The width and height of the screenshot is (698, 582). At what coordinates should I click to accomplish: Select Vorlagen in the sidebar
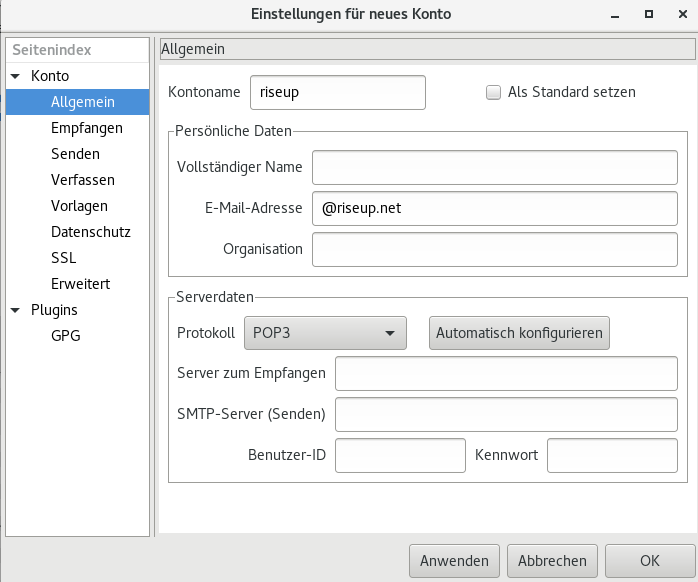(78, 206)
